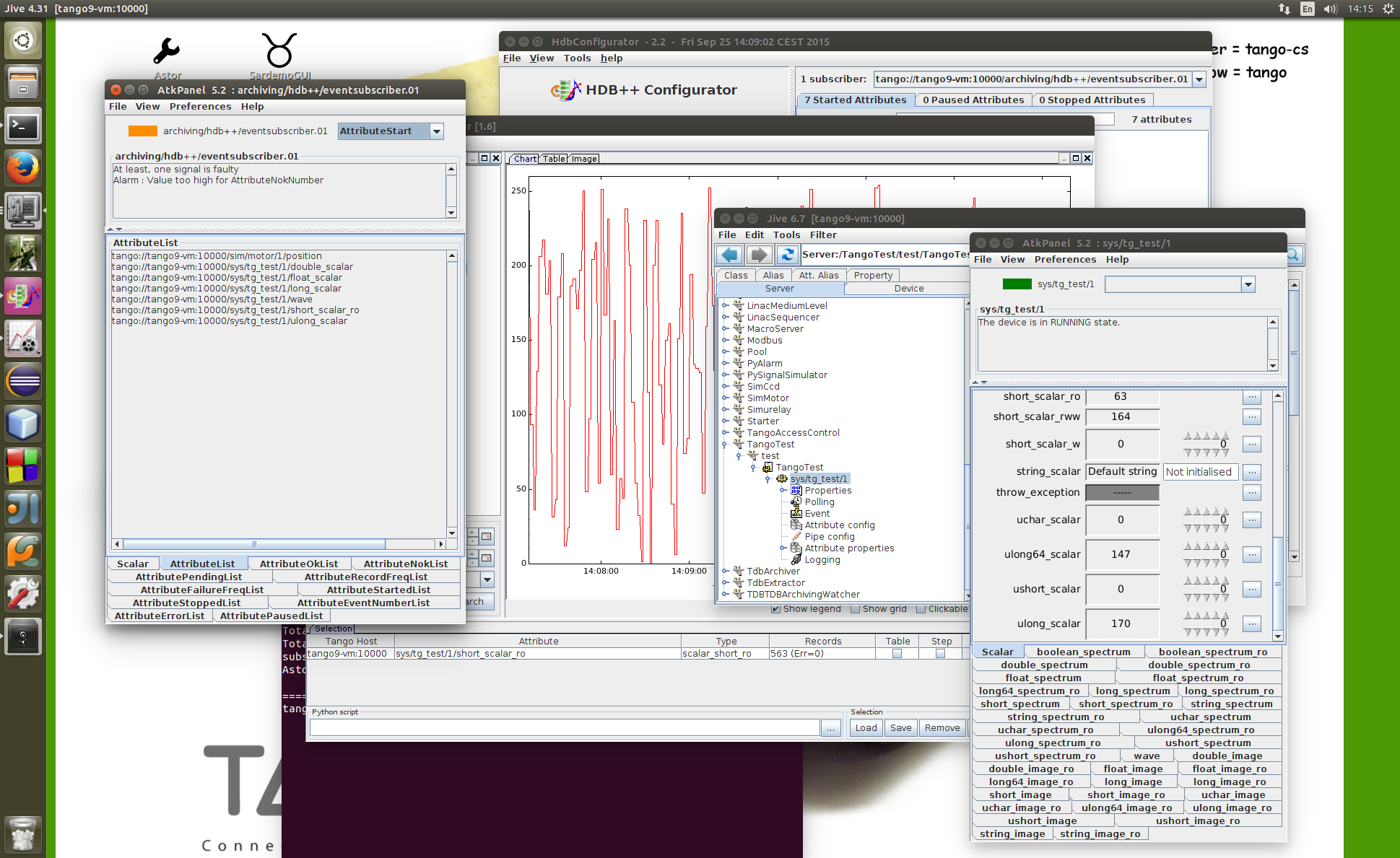The width and height of the screenshot is (1400, 858).
Task: Click the Logging icon in the Jive tree
Action: [x=796, y=559]
